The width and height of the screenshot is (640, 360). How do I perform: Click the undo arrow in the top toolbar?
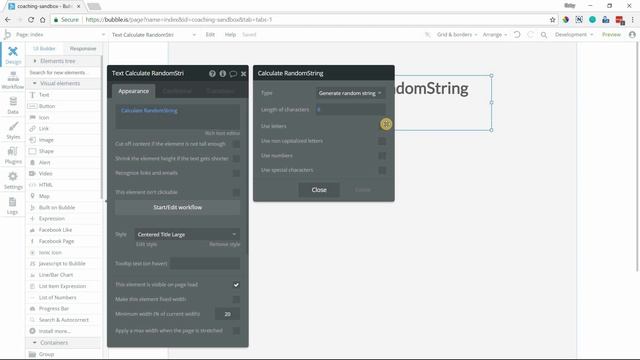517,35
